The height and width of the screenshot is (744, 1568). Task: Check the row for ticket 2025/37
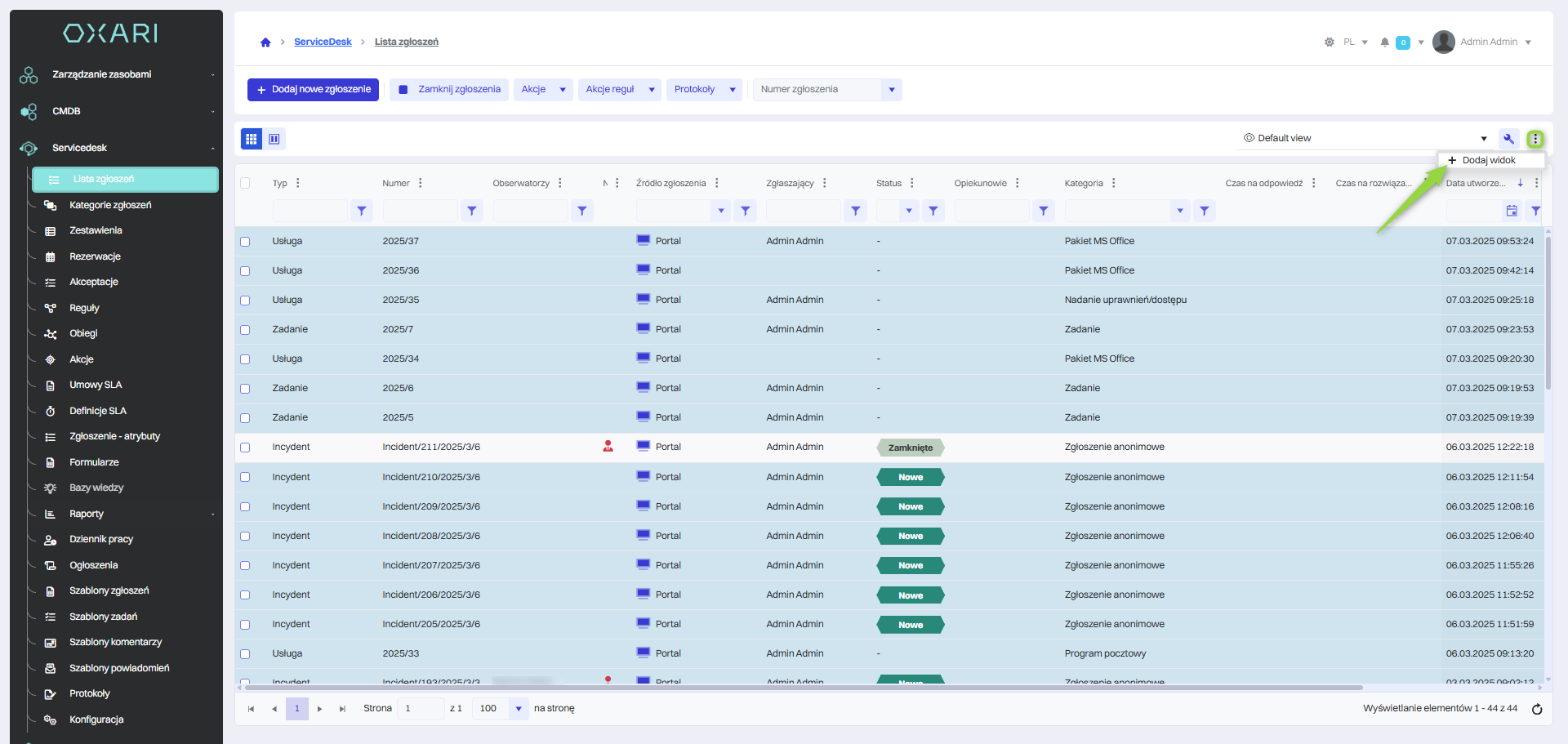245,242
